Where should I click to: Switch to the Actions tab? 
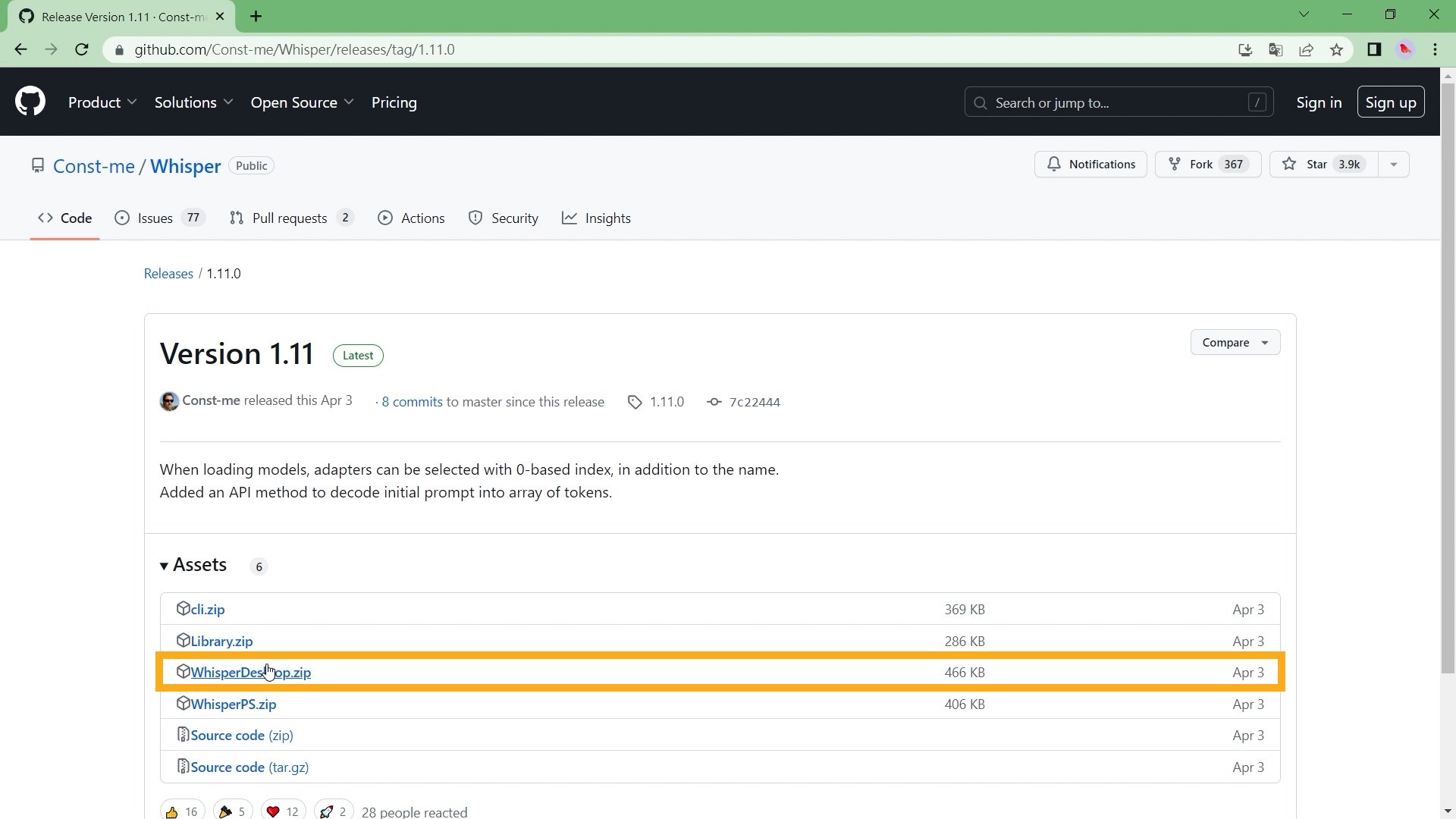[411, 218]
